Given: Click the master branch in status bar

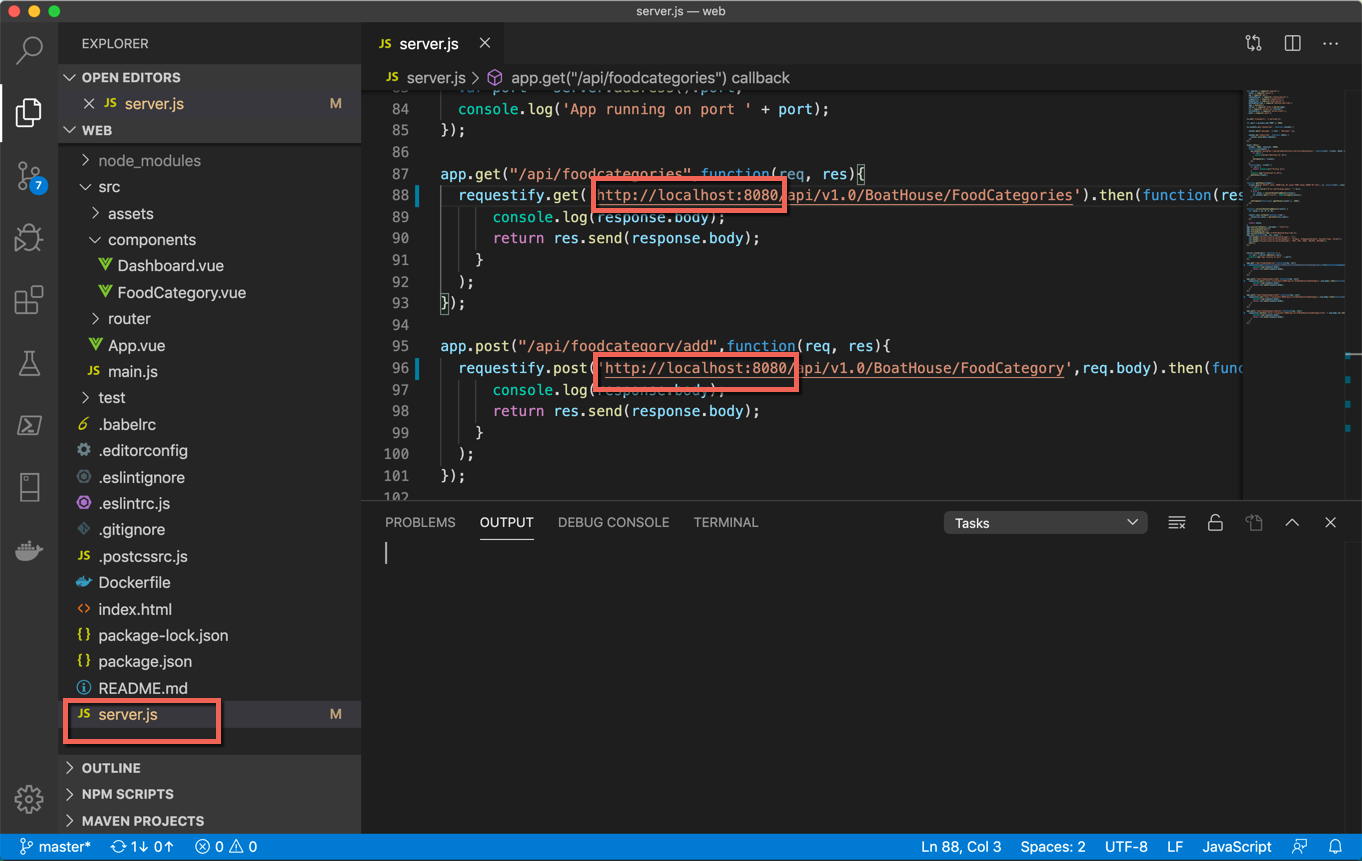Looking at the screenshot, I should click(55, 847).
